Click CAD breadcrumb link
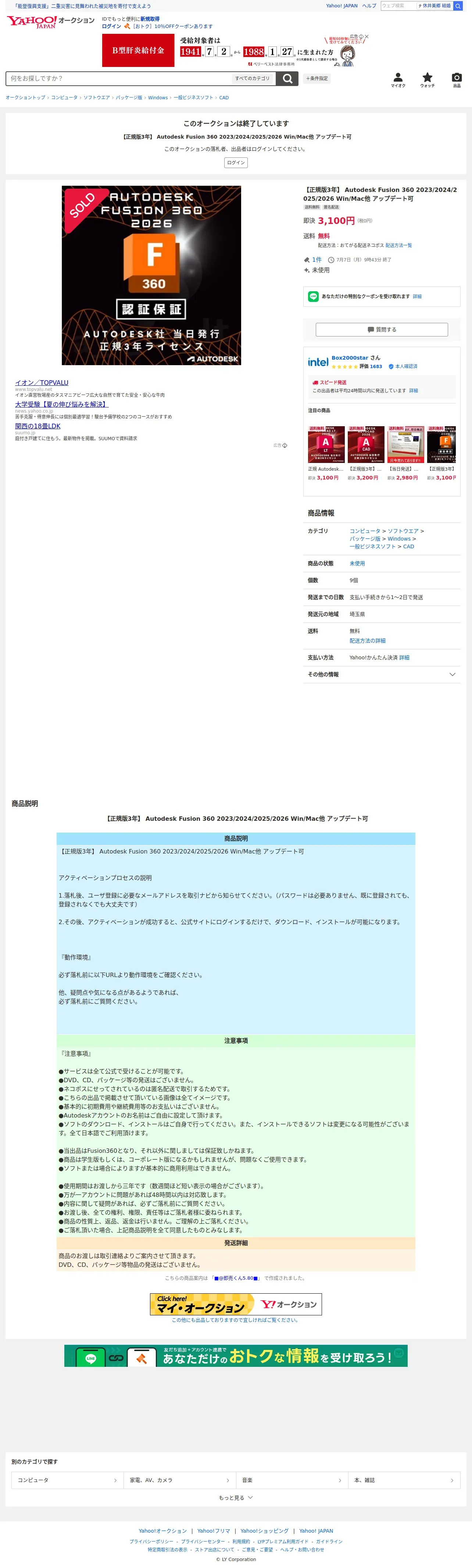This screenshot has width=472, height=1568. pos(224,97)
